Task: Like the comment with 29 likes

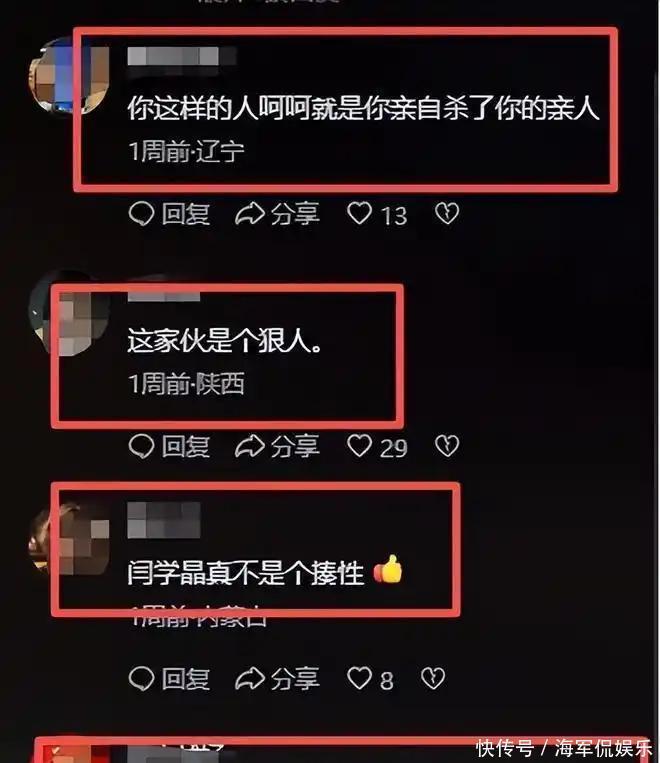Action: (377, 446)
